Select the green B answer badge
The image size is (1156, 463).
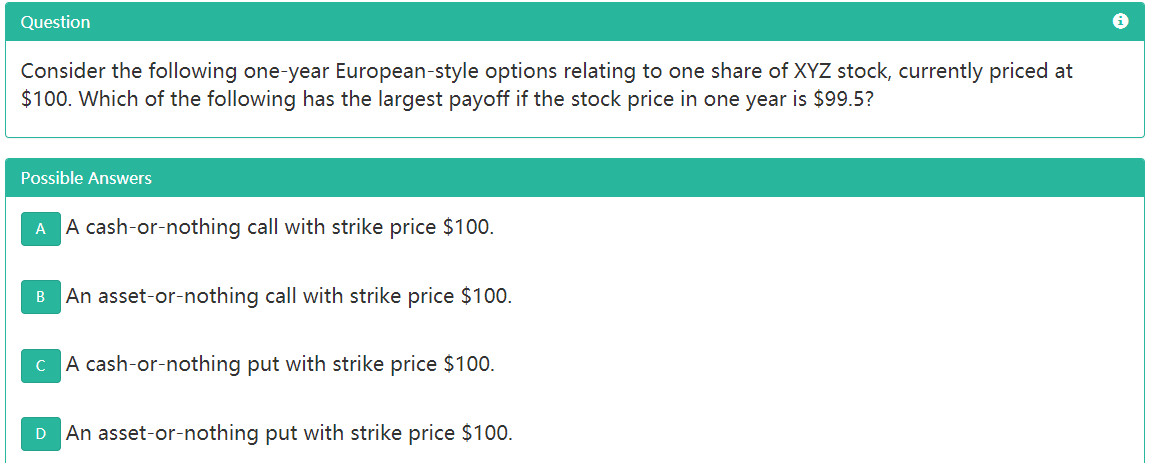41,296
